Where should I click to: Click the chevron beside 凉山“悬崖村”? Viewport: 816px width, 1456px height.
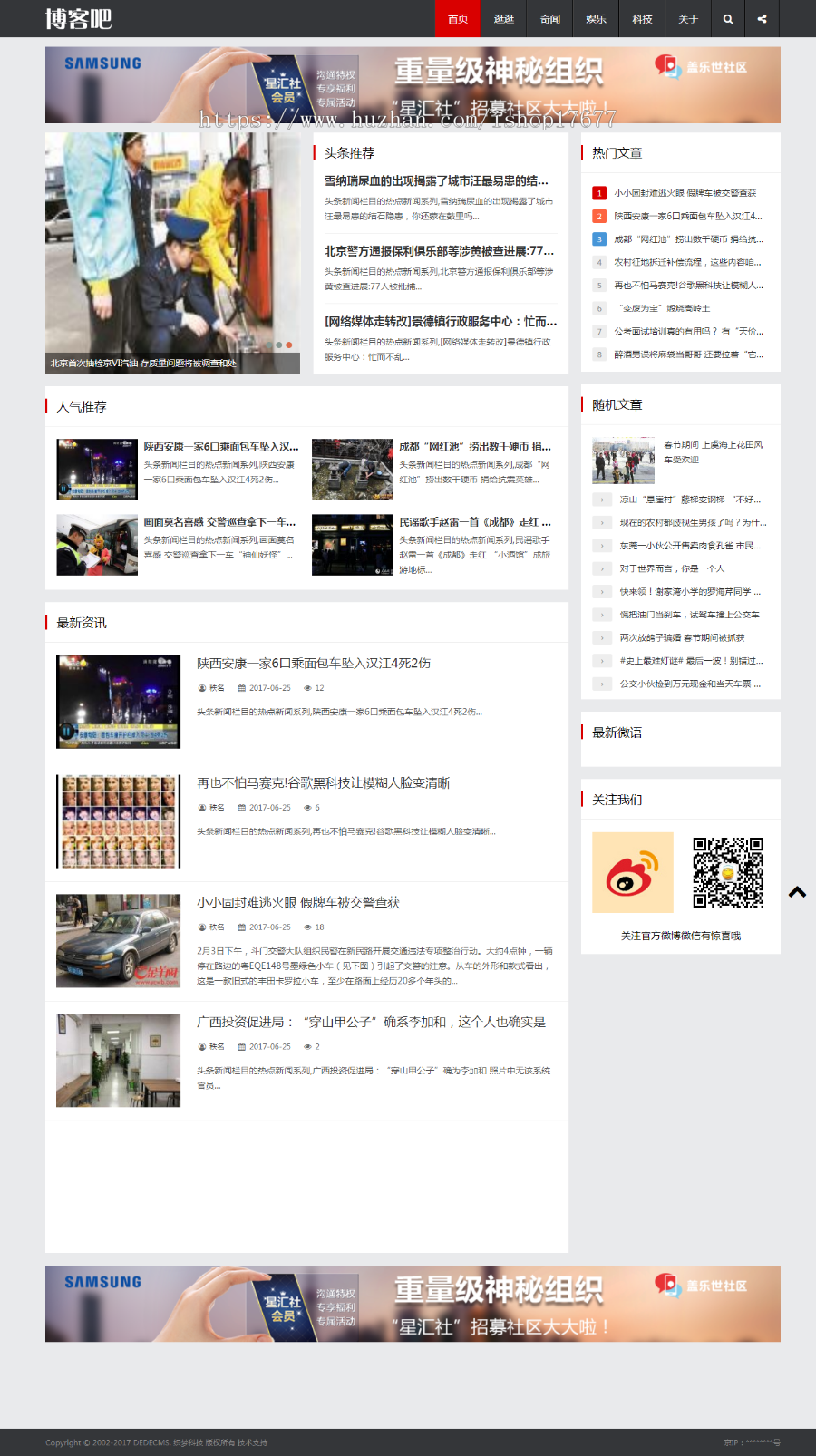603,500
